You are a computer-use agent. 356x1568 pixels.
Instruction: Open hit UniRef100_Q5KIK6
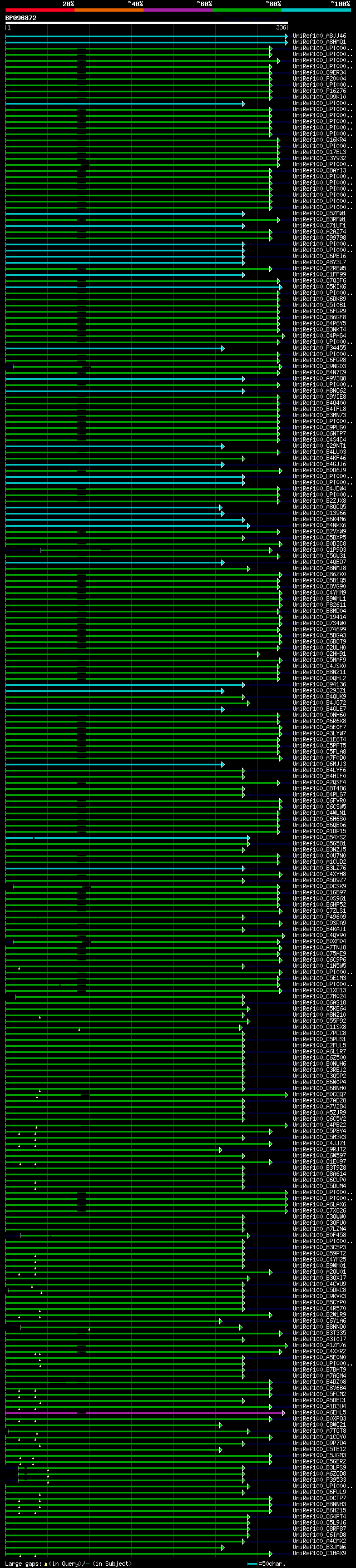point(319,286)
